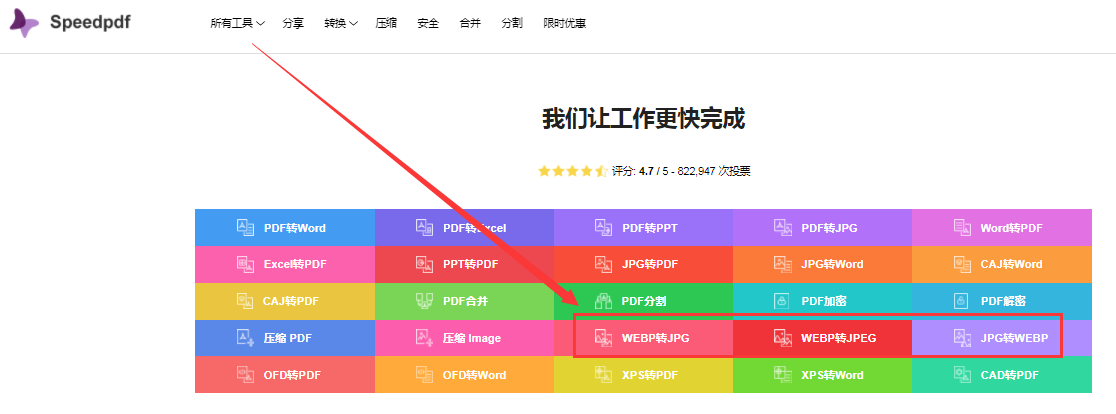
Task: Click the WEBP转JPEG tile icon
Action: point(783,338)
